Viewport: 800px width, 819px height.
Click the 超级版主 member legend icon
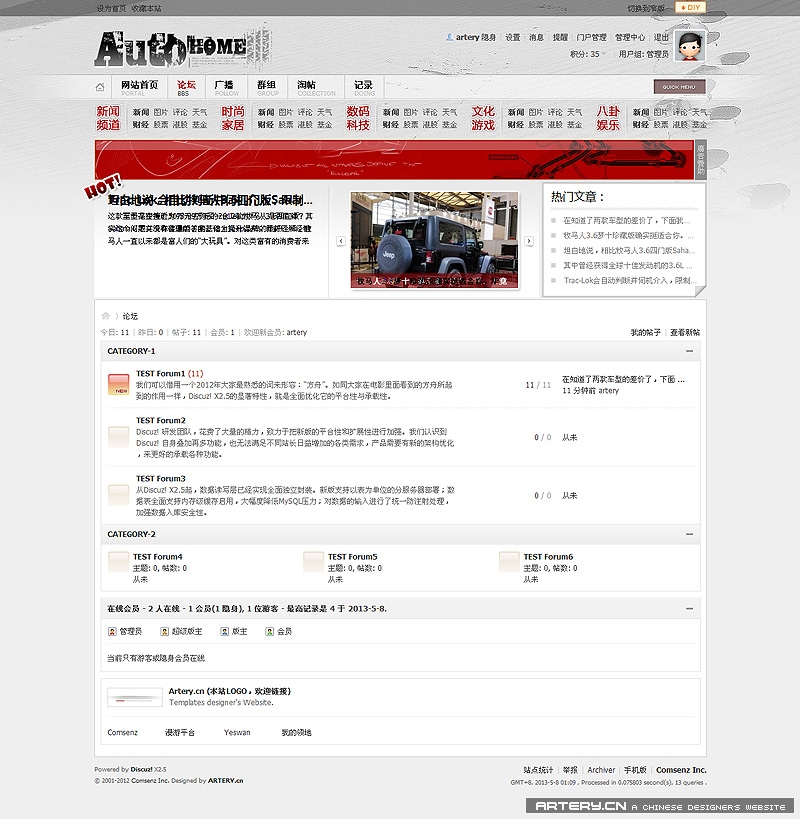[164, 631]
